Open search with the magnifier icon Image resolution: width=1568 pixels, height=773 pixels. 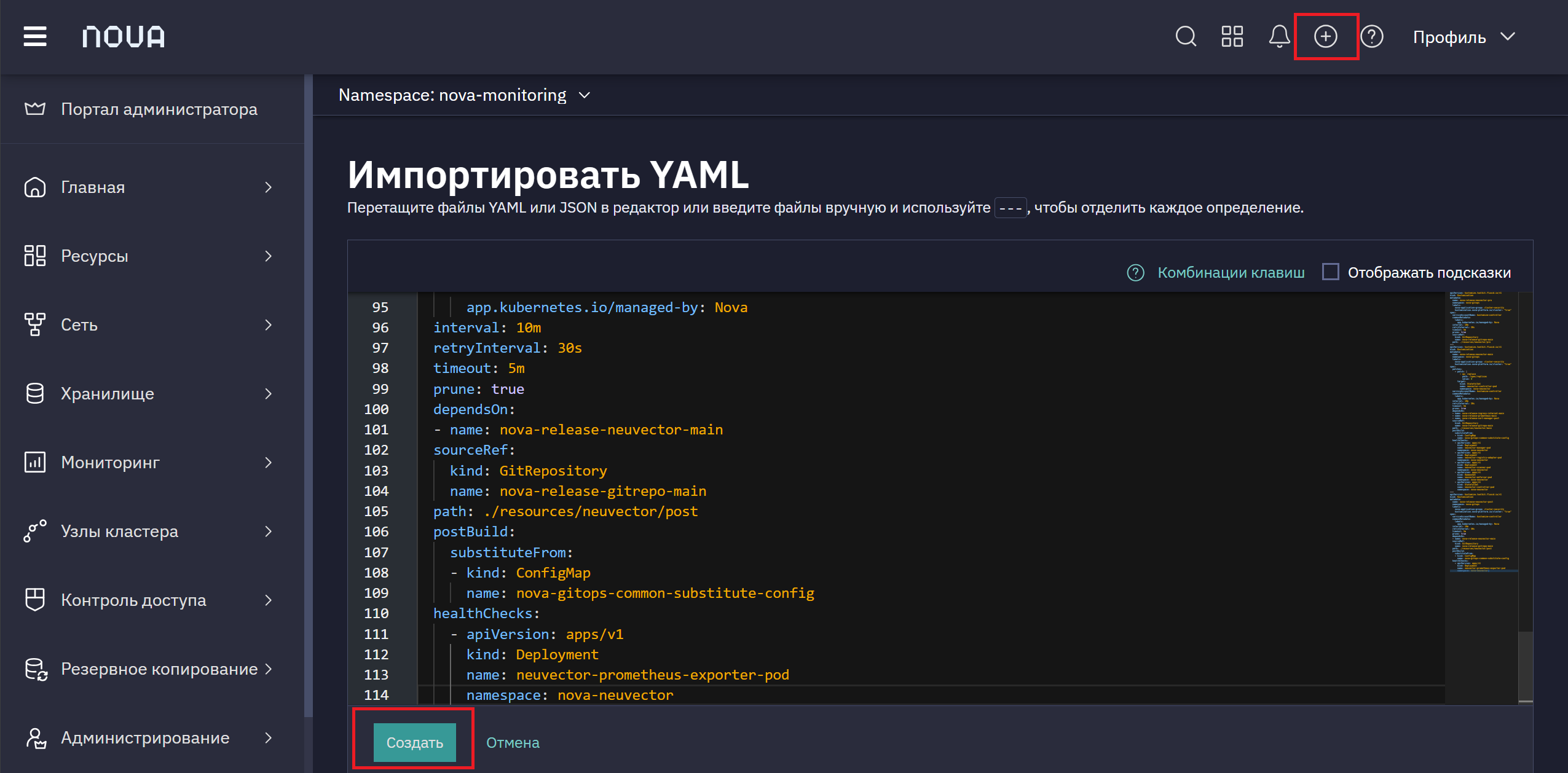[x=1186, y=36]
